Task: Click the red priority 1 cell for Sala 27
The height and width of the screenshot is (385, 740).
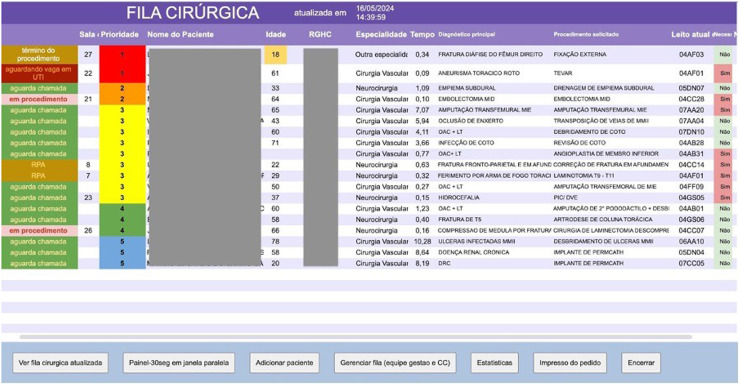Action: pyautogui.click(x=122, y=55)
